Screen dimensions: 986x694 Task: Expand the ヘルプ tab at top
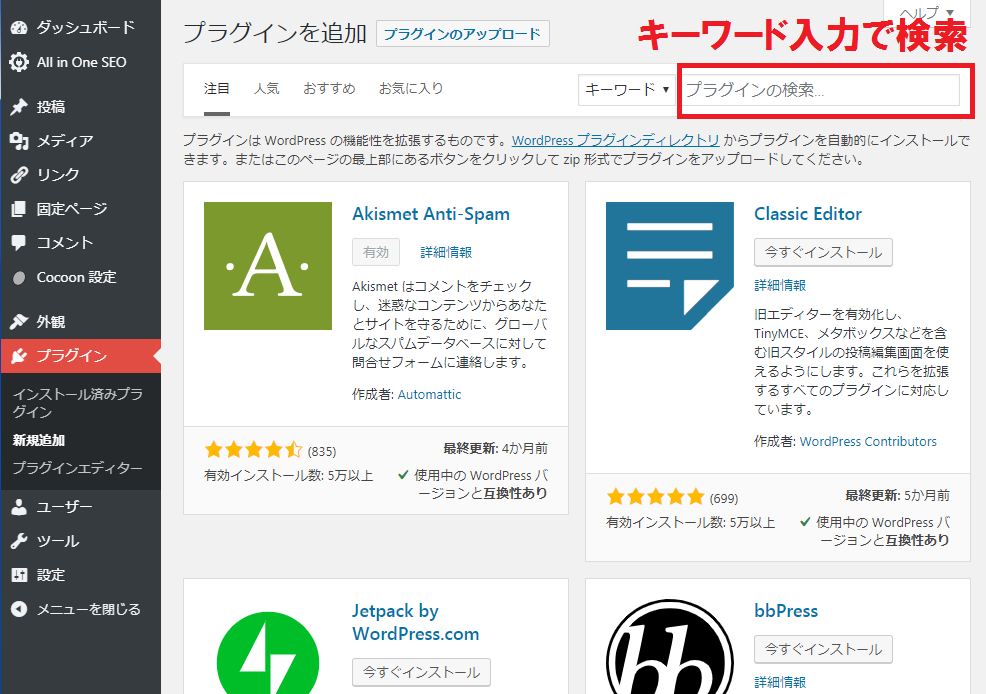(926, 13)
